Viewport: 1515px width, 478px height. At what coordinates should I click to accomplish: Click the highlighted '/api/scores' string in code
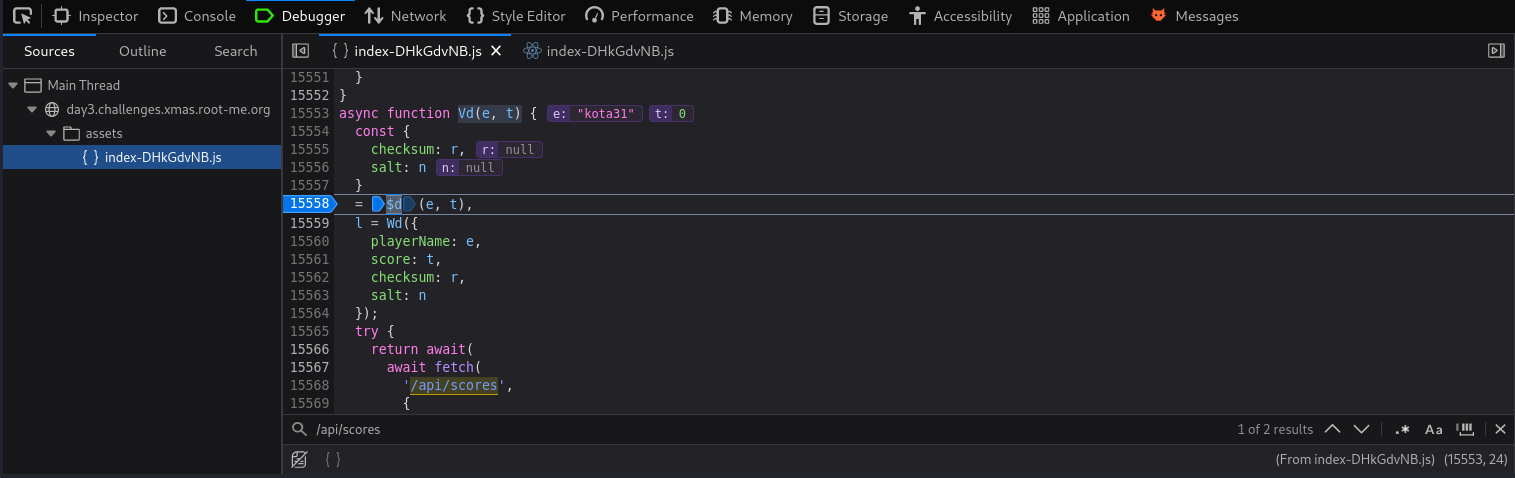point(454,385)
